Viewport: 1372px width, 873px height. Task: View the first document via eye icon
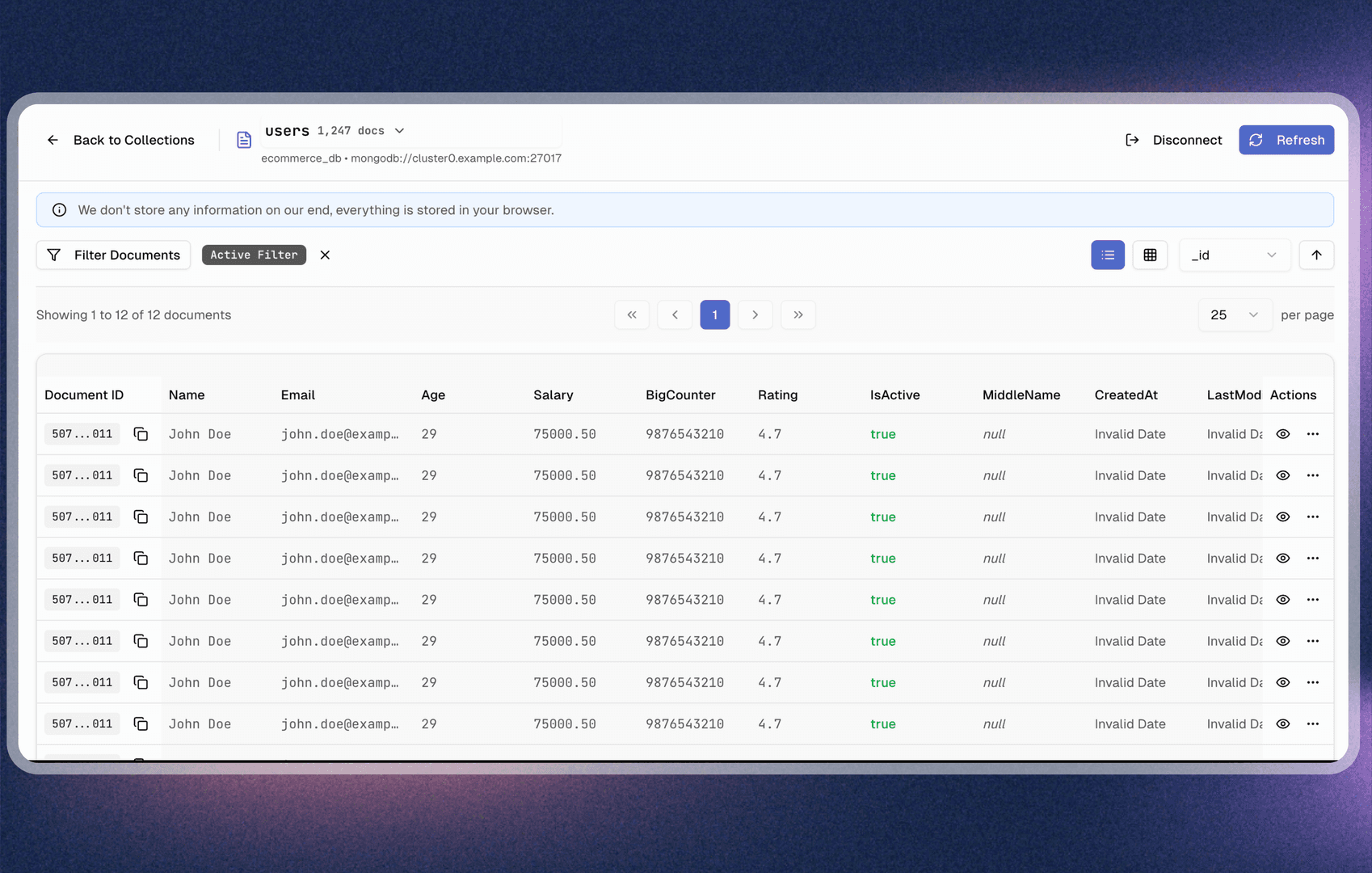click(x=1282, y=434)
